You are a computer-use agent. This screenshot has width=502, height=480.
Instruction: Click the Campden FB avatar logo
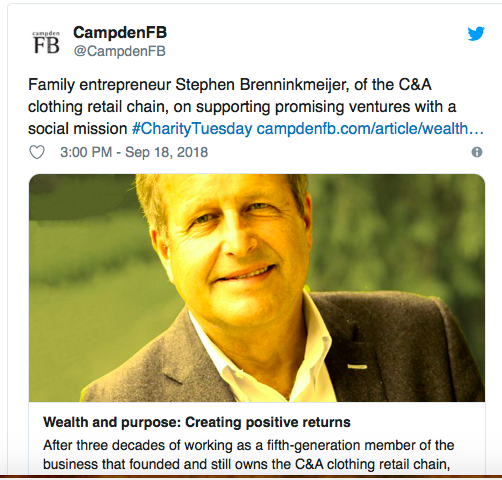coord(46,42)
